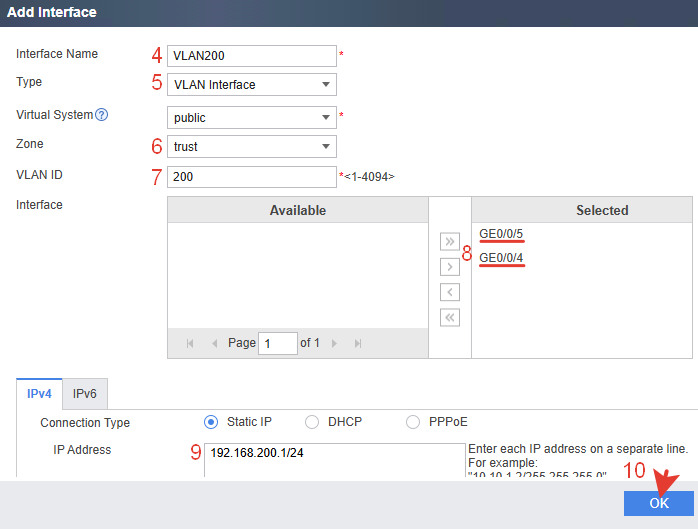
Task: Open the Virtual System help icon
Action: point(101,115)
